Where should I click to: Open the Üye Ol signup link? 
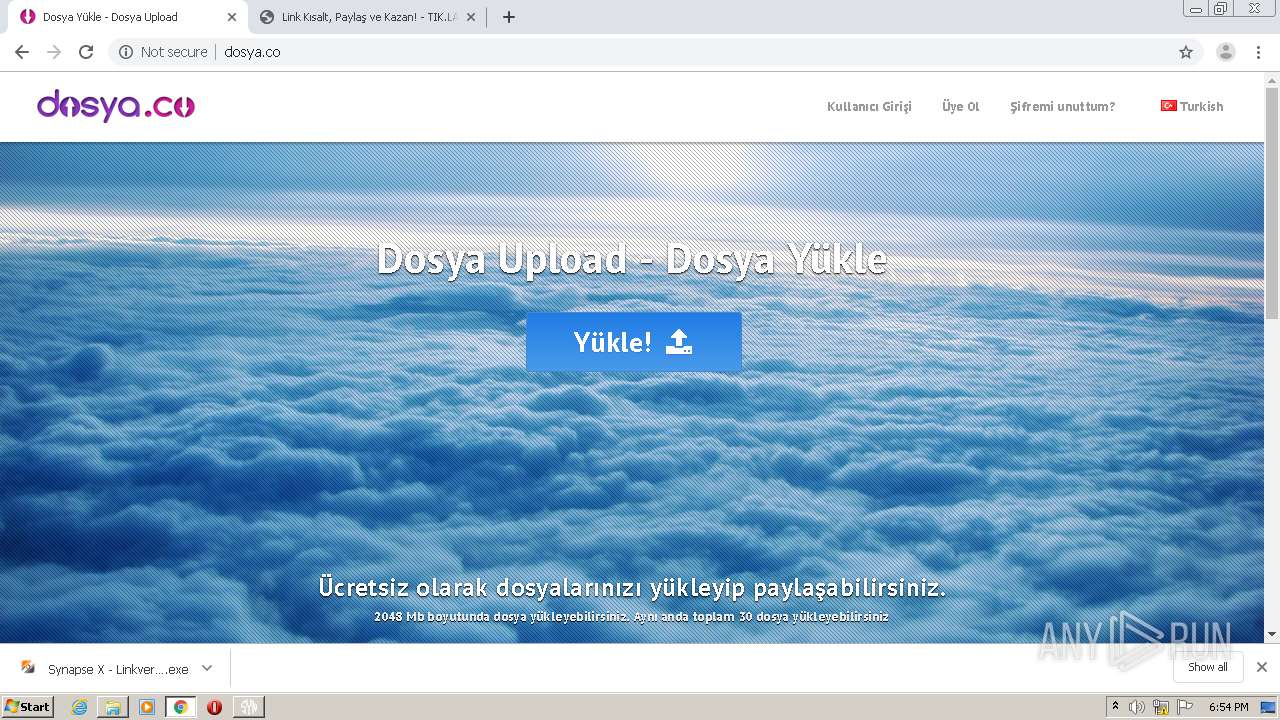[x=960, y=106]
